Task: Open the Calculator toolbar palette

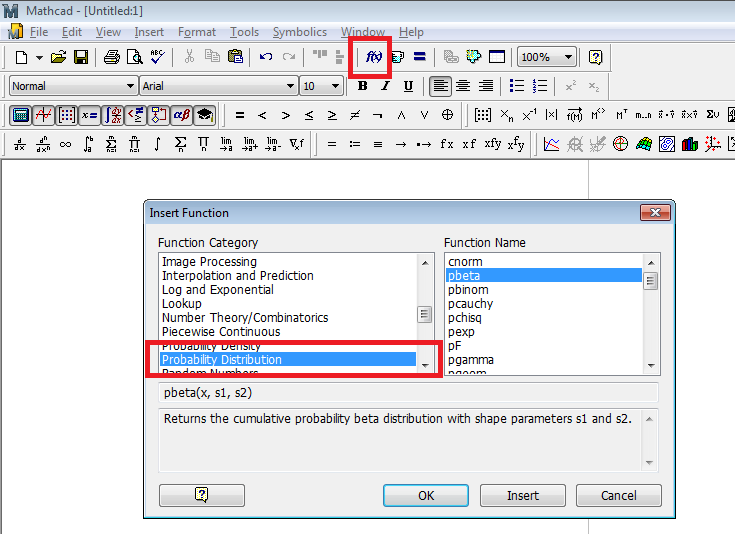Action: coord(21,115)
